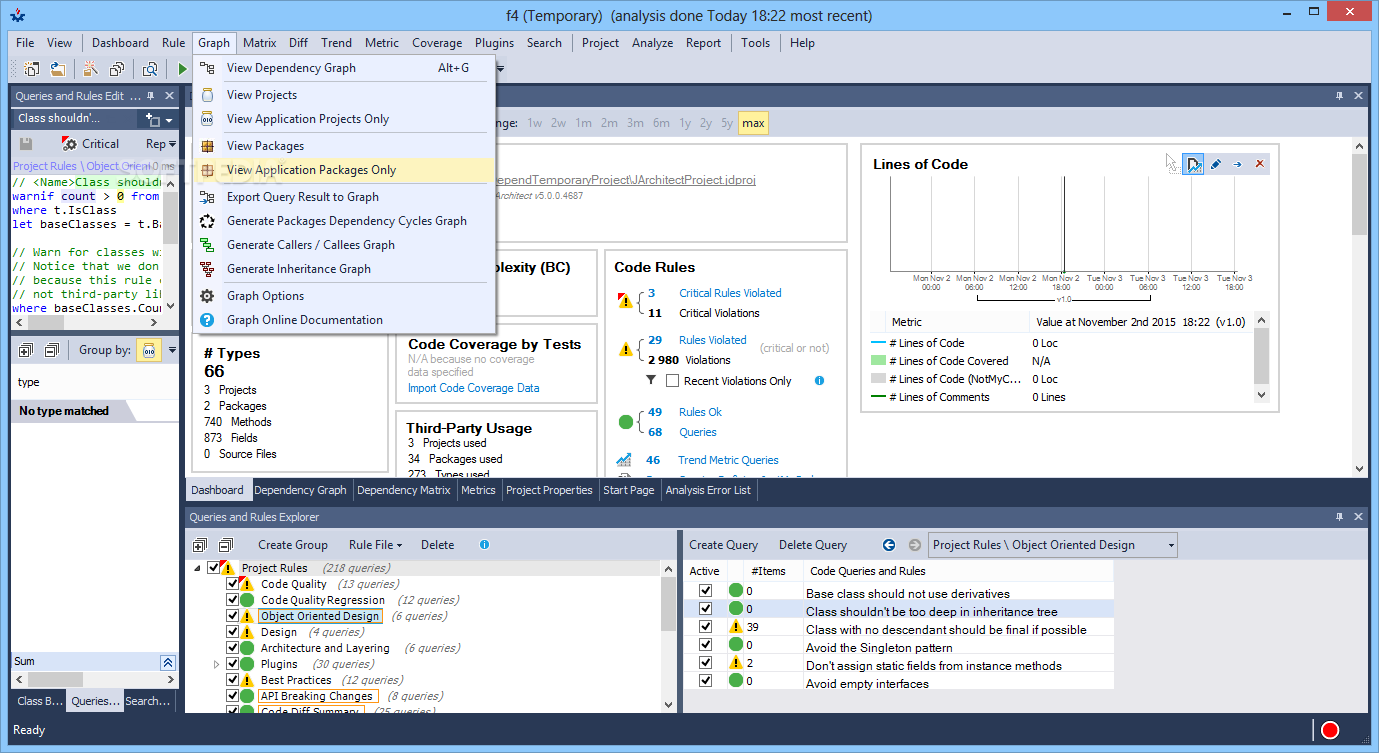1379x753 pixels.
Task: Click the red record indicator in status bar
Action: coord(1330,730)
